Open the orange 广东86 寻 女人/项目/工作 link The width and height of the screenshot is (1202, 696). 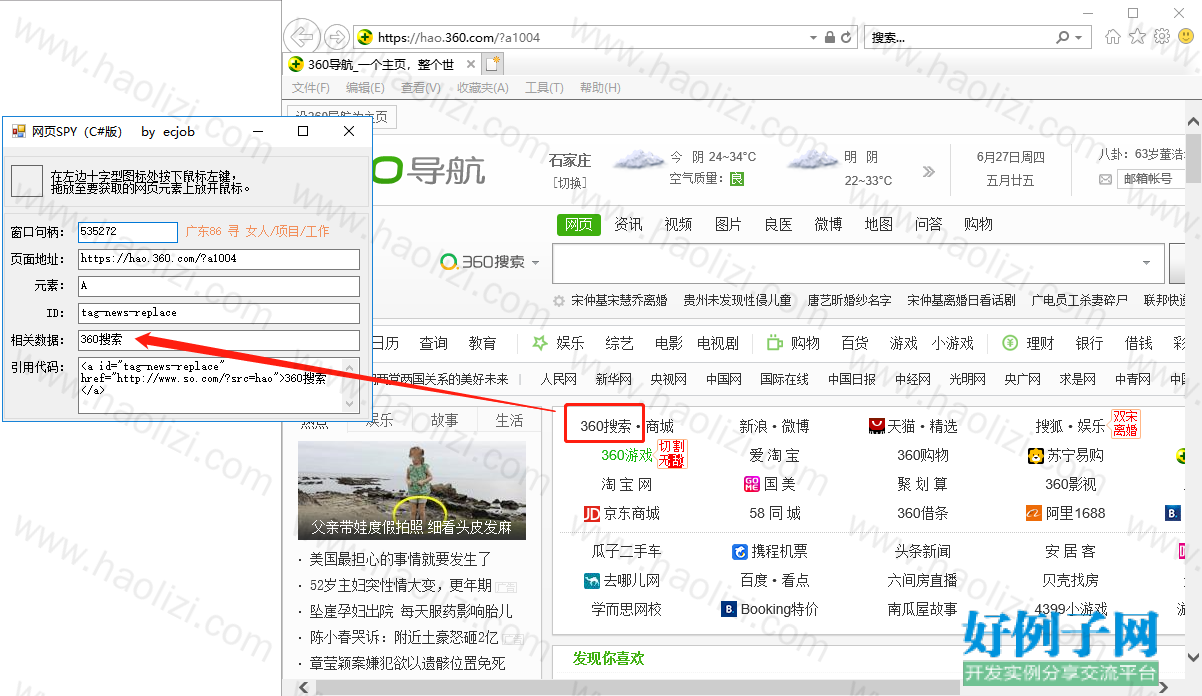(258, 231)
